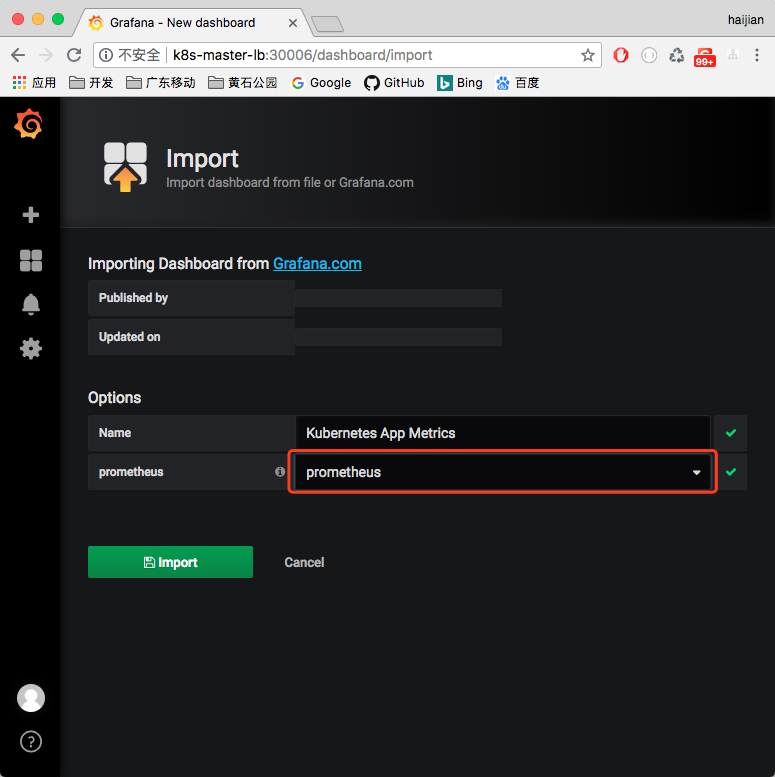This screenshot has width=775, height=777.
Task: Click the faded person extension icon
Action: [733, 55]
